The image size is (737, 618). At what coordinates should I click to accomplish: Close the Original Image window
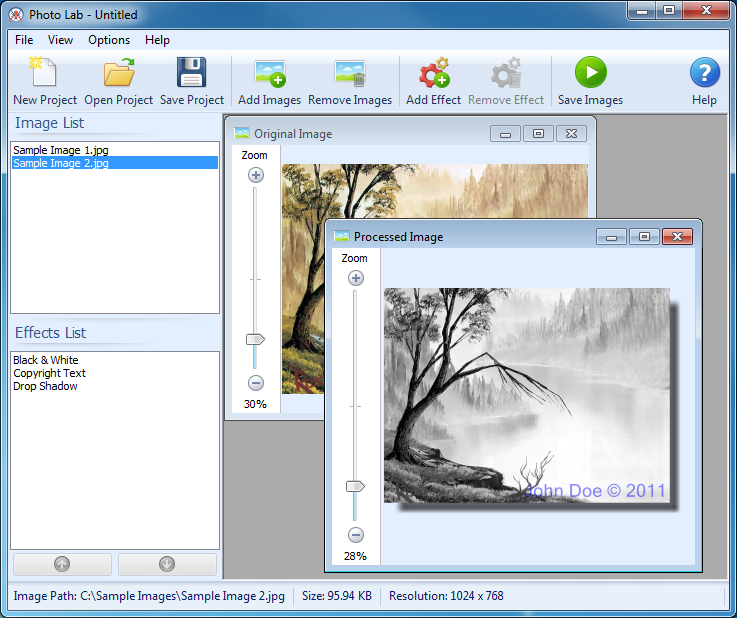(x=571, y=134)
